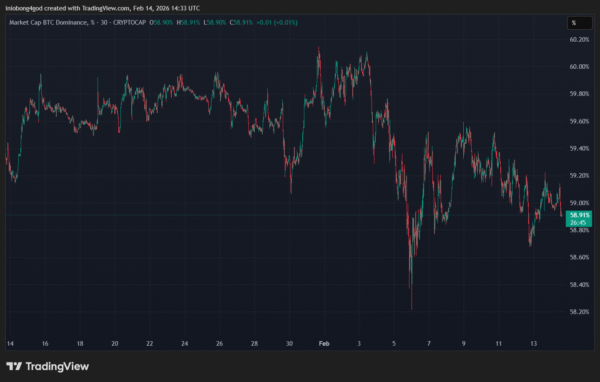
Task: Click the CRYPTOCAP source label in the title
Action: 129,23
